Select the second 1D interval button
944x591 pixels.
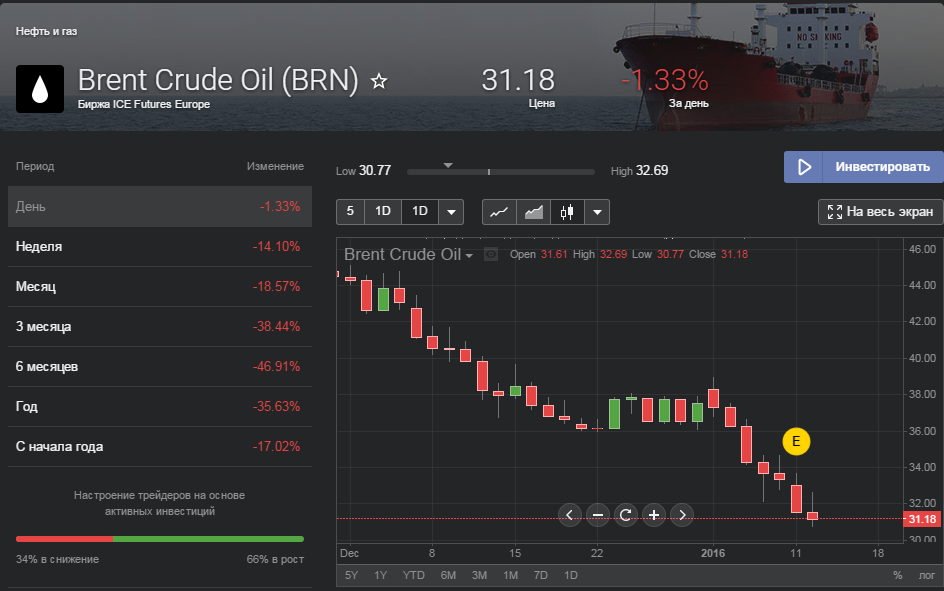[x=420, y=212]
